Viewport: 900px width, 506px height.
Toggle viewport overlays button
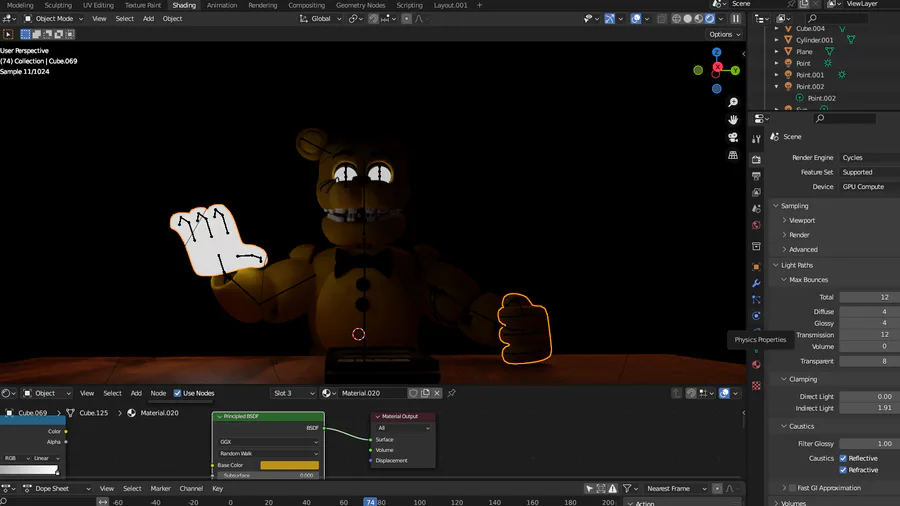(x=636, y=18)
